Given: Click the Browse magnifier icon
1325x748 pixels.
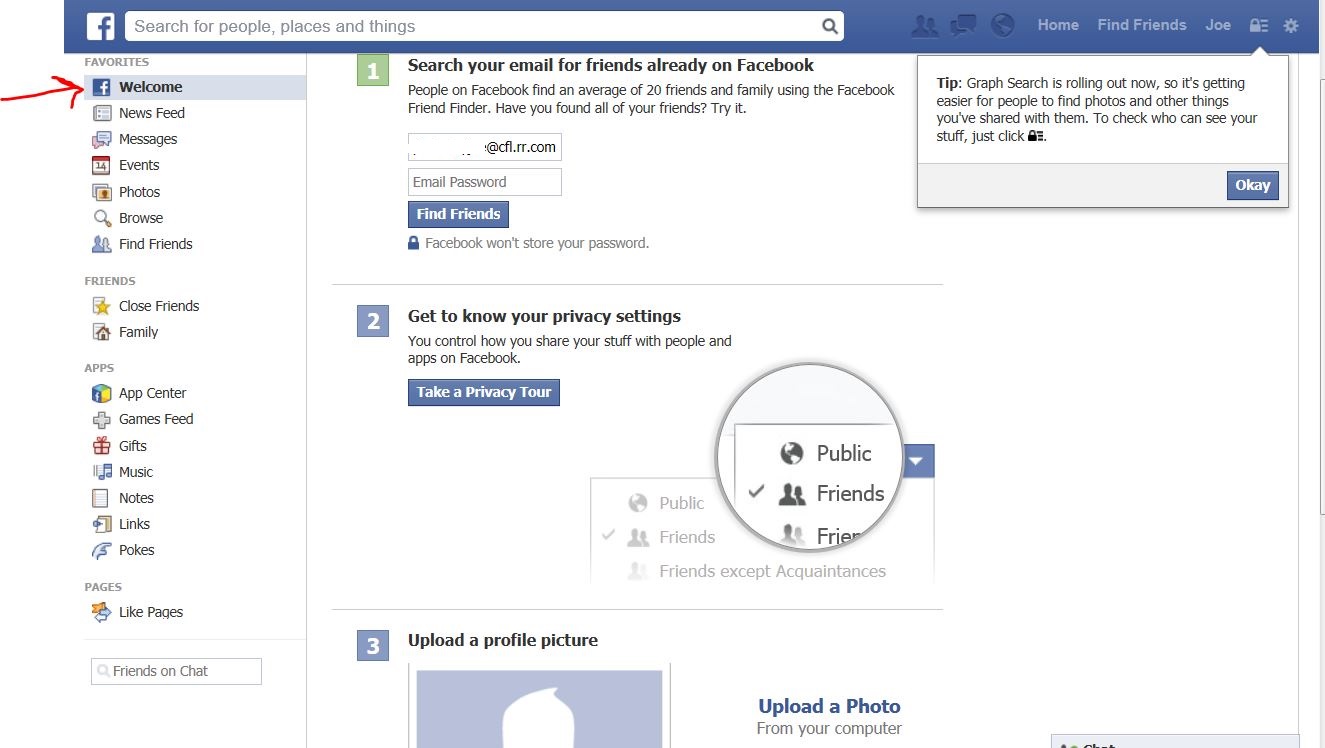Looking at the screenshot, I should point(101,218).
